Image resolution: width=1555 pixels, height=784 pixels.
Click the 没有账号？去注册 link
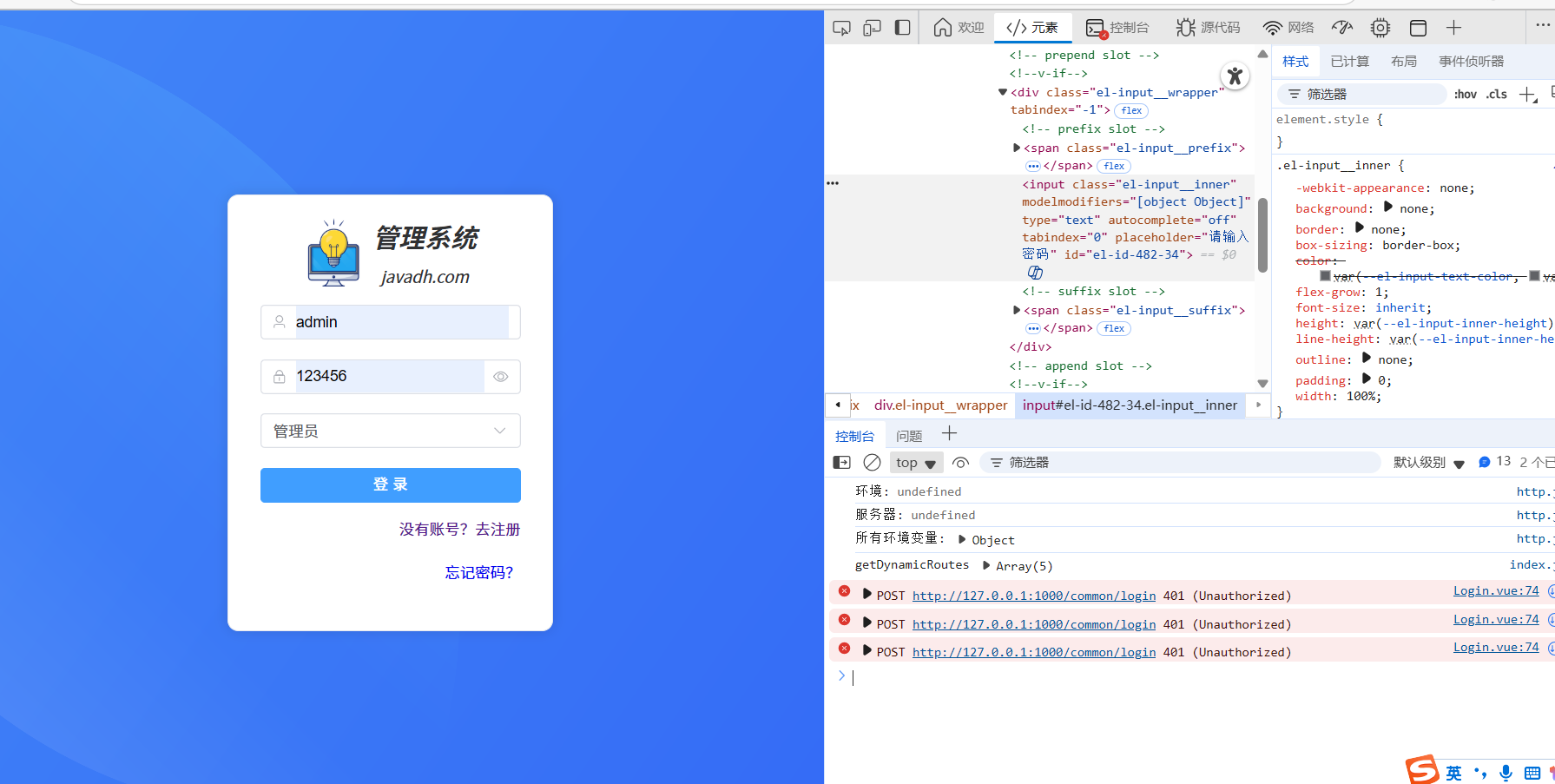click(x=459, y=530)
